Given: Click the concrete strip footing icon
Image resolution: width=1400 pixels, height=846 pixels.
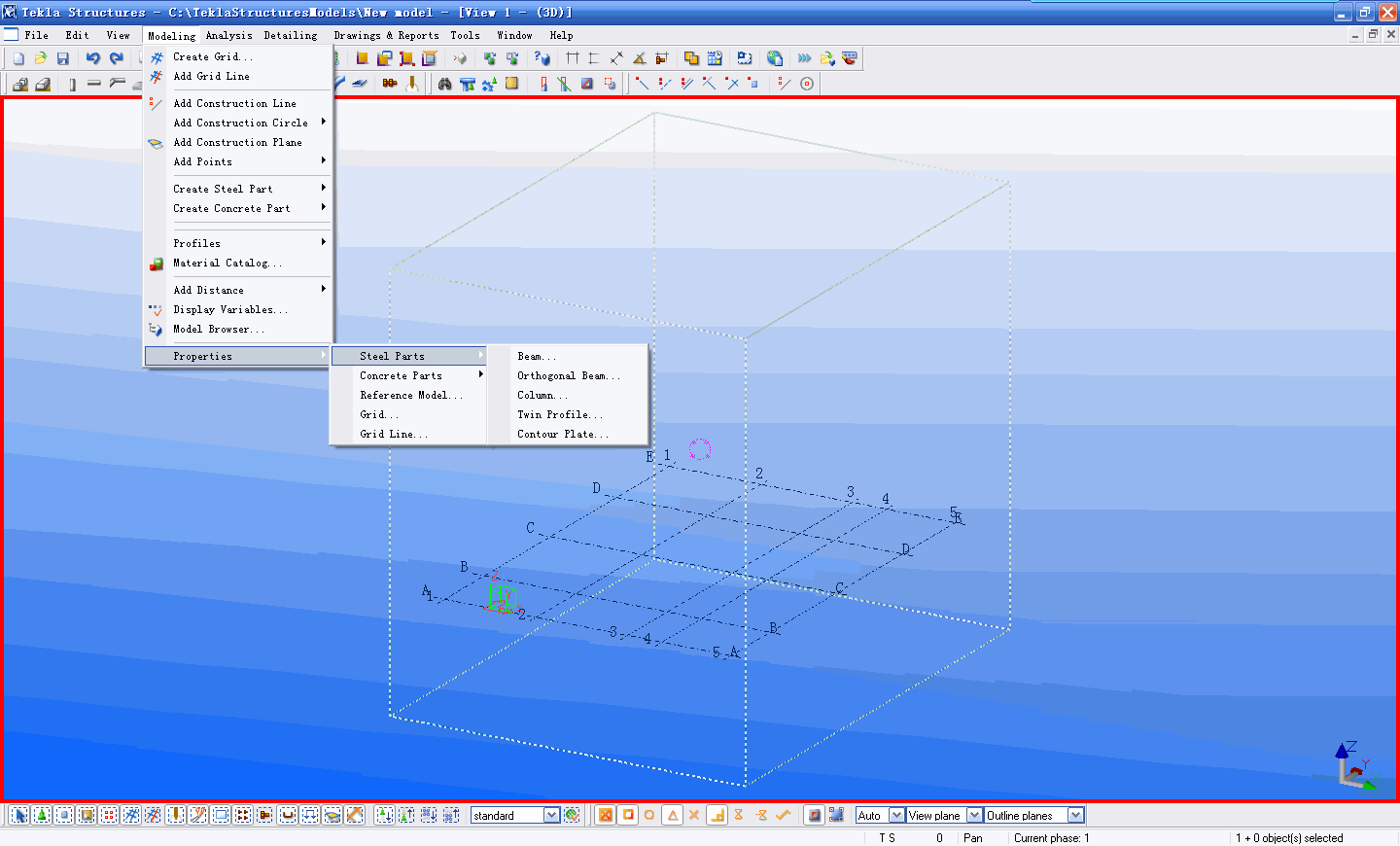Looking at the screenshot, I should pyautogui.click(x=43, y=84).
